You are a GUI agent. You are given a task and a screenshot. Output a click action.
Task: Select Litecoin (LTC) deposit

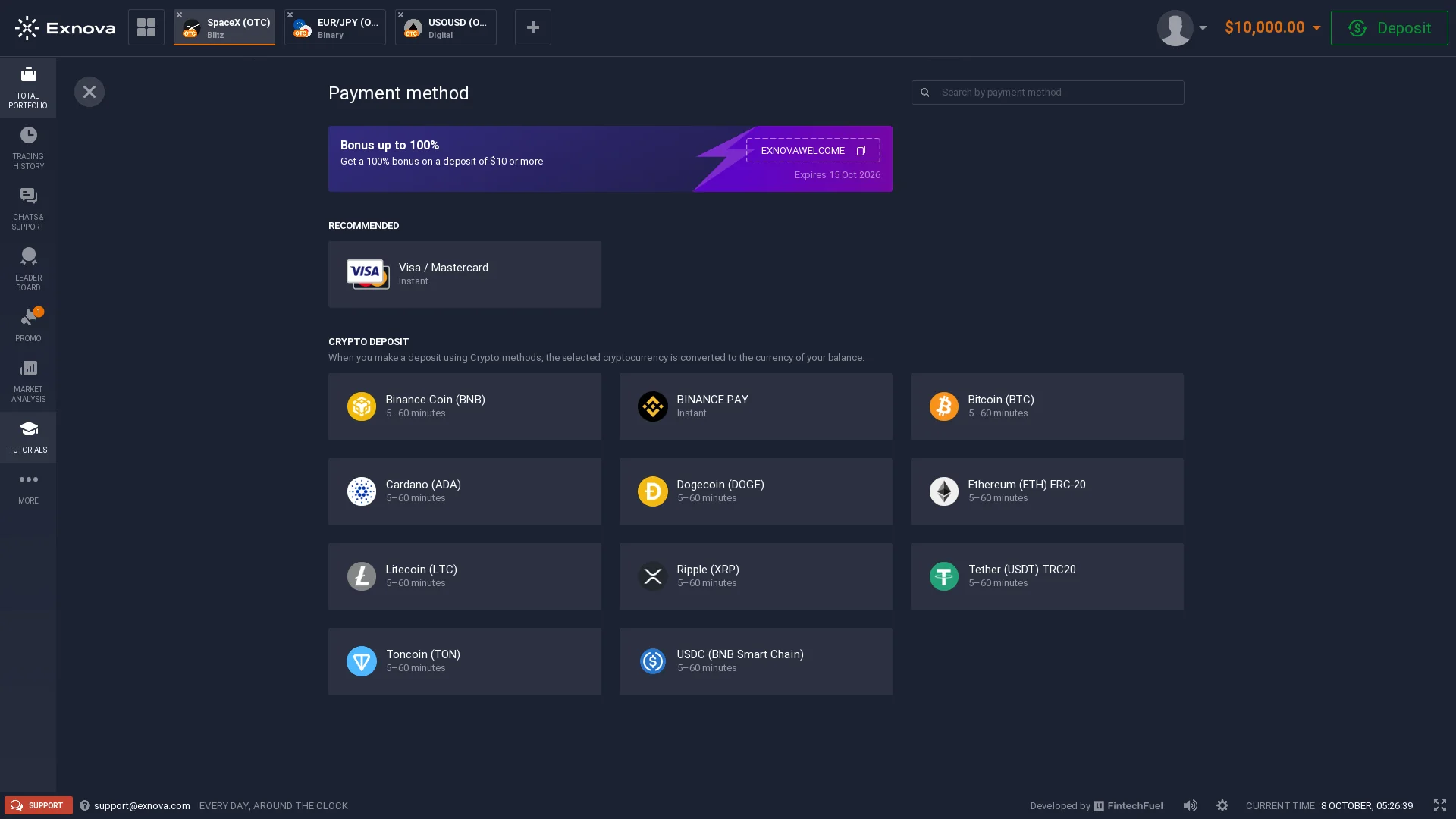pos(465,576)
